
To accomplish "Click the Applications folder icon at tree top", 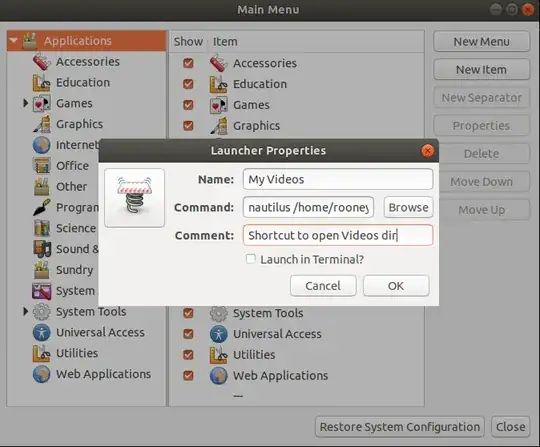I will click(30, 41).
